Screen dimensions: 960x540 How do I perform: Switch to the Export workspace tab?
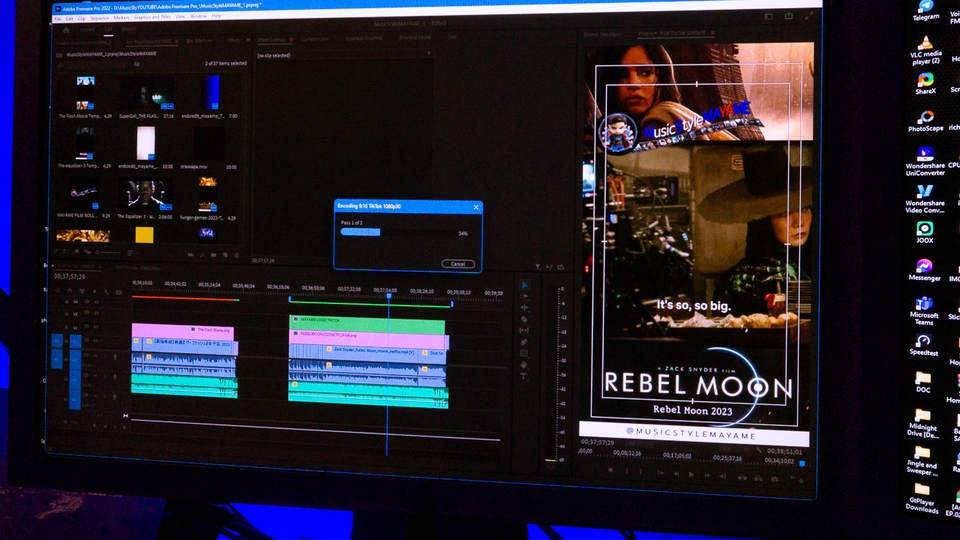pyautogui.click(x=129, y=29)
